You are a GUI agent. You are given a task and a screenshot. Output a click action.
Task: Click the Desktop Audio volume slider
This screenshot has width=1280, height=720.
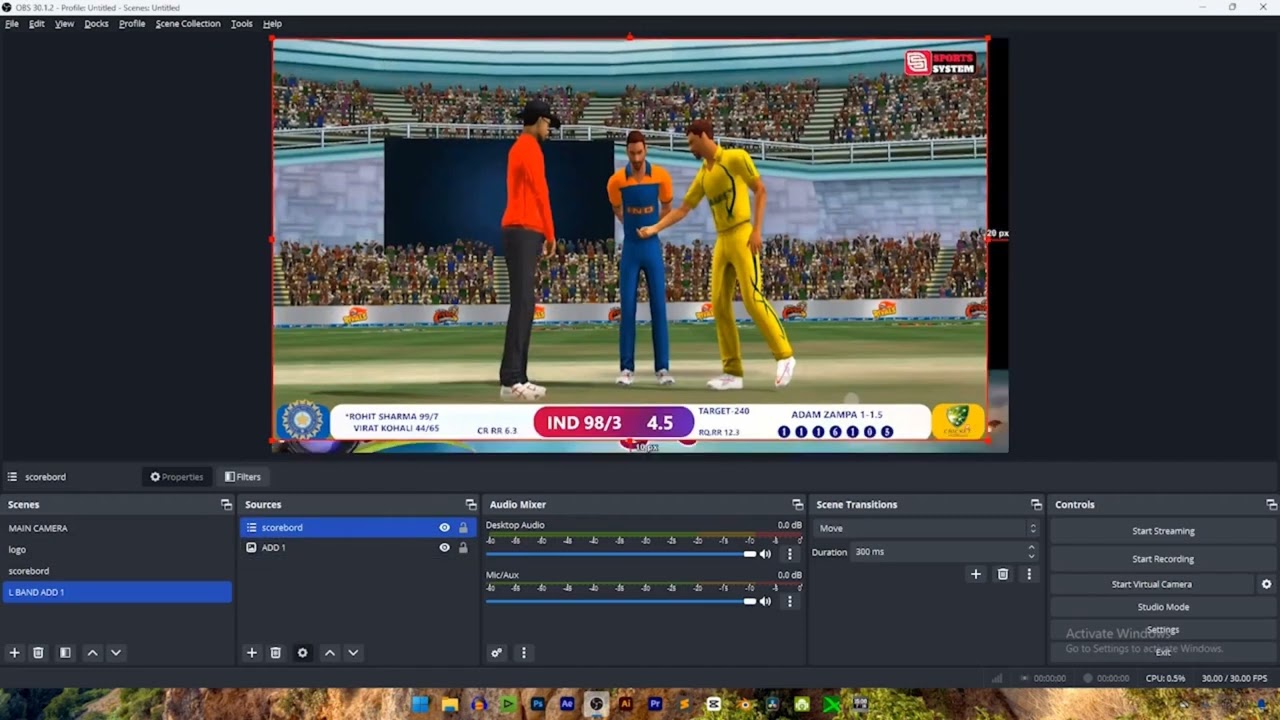(x=621, y=554)
